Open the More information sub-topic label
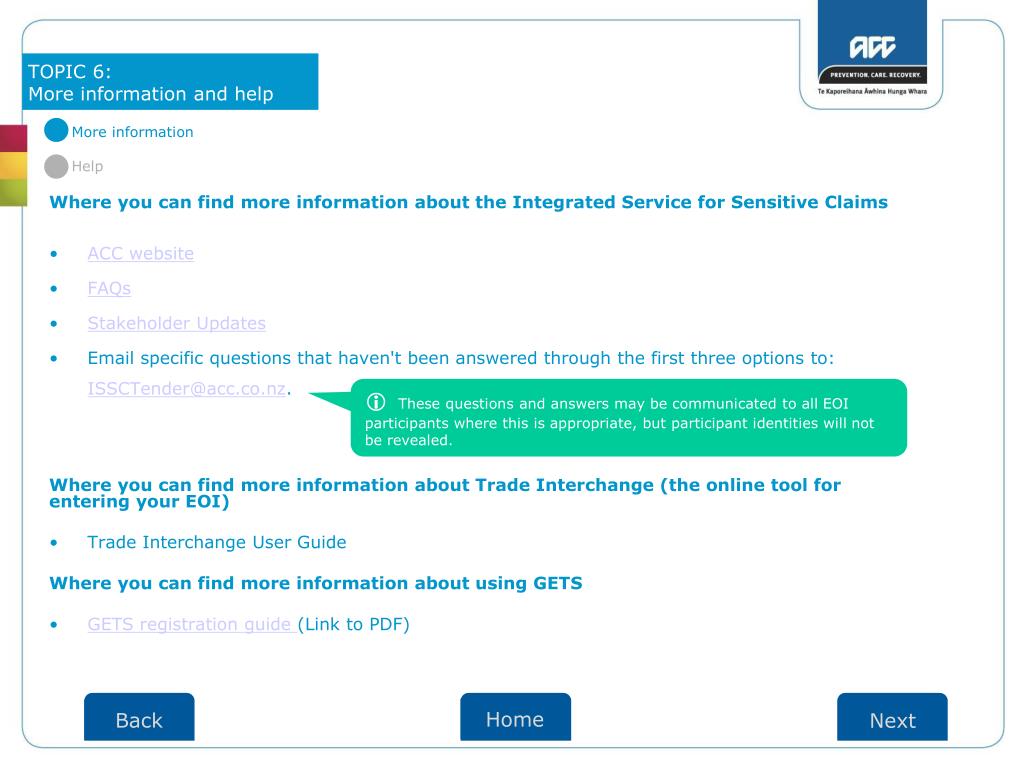Viewport: 1024px width, 768px height. point(133,132)
